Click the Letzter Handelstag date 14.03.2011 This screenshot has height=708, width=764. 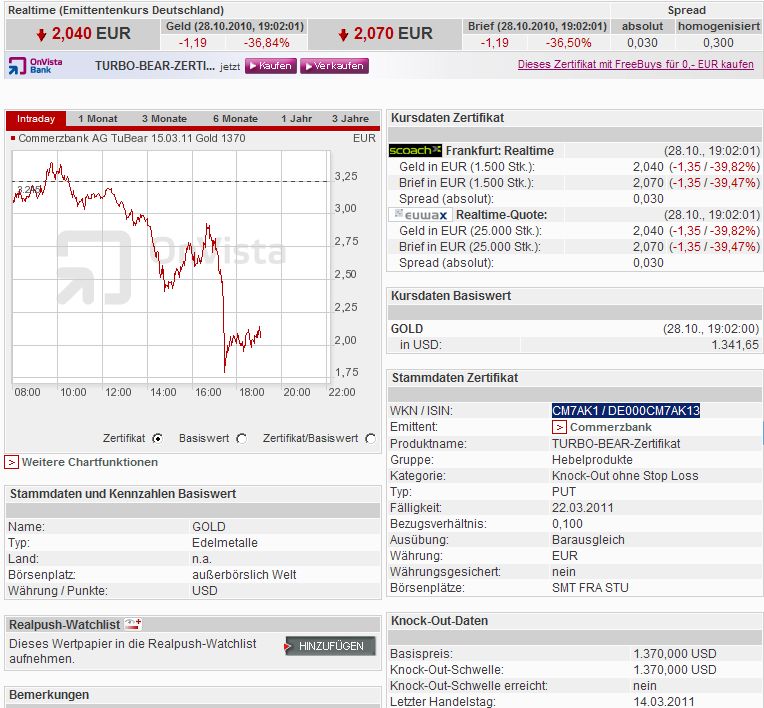pos(664,702)
